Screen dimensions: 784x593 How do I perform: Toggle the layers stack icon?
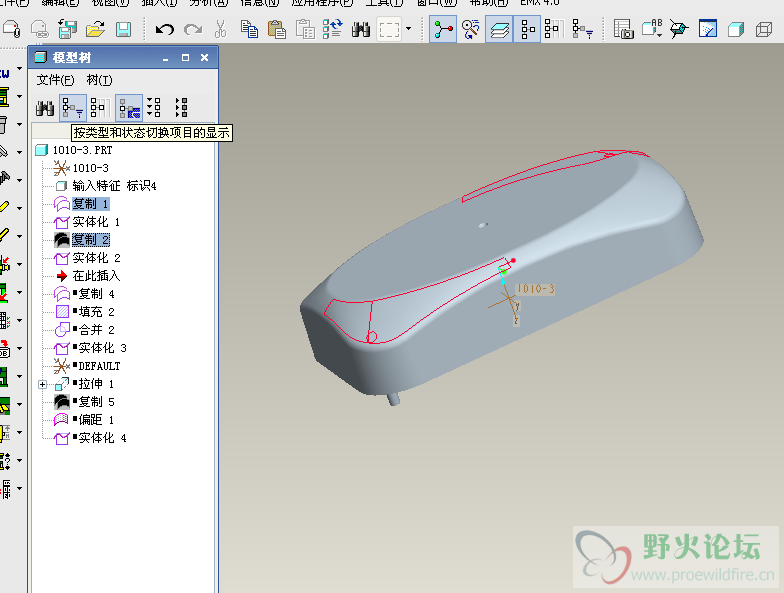pos(499,30)
